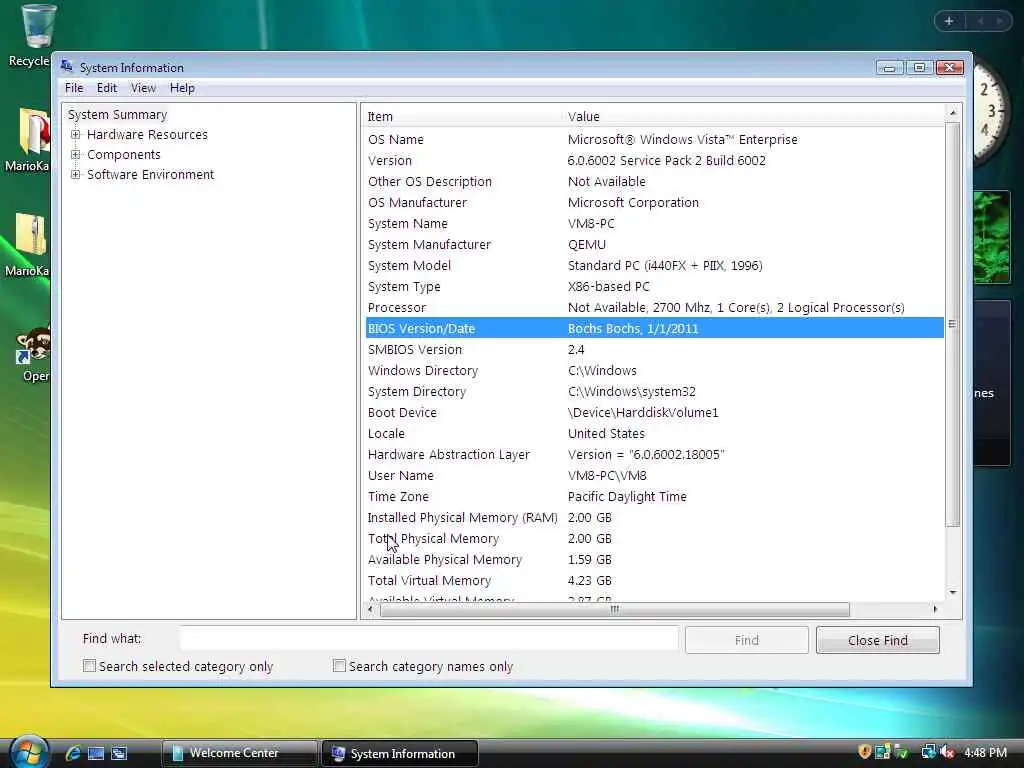Select Hardware Resources label in tree
The width and height of the screenshot is (1024, 768).
147,135
